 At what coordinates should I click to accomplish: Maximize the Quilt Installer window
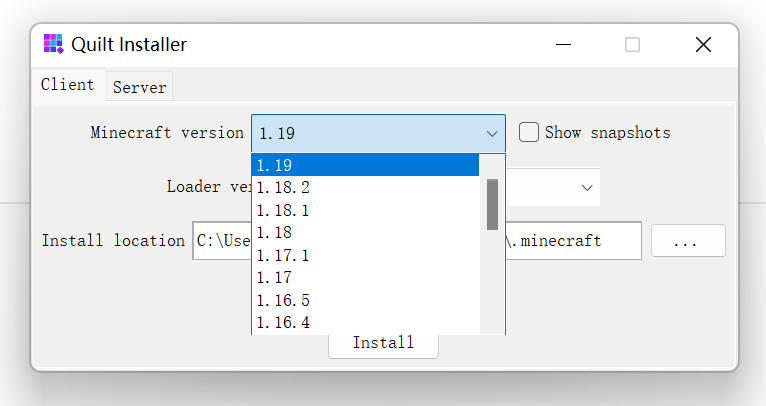(632, 44)
